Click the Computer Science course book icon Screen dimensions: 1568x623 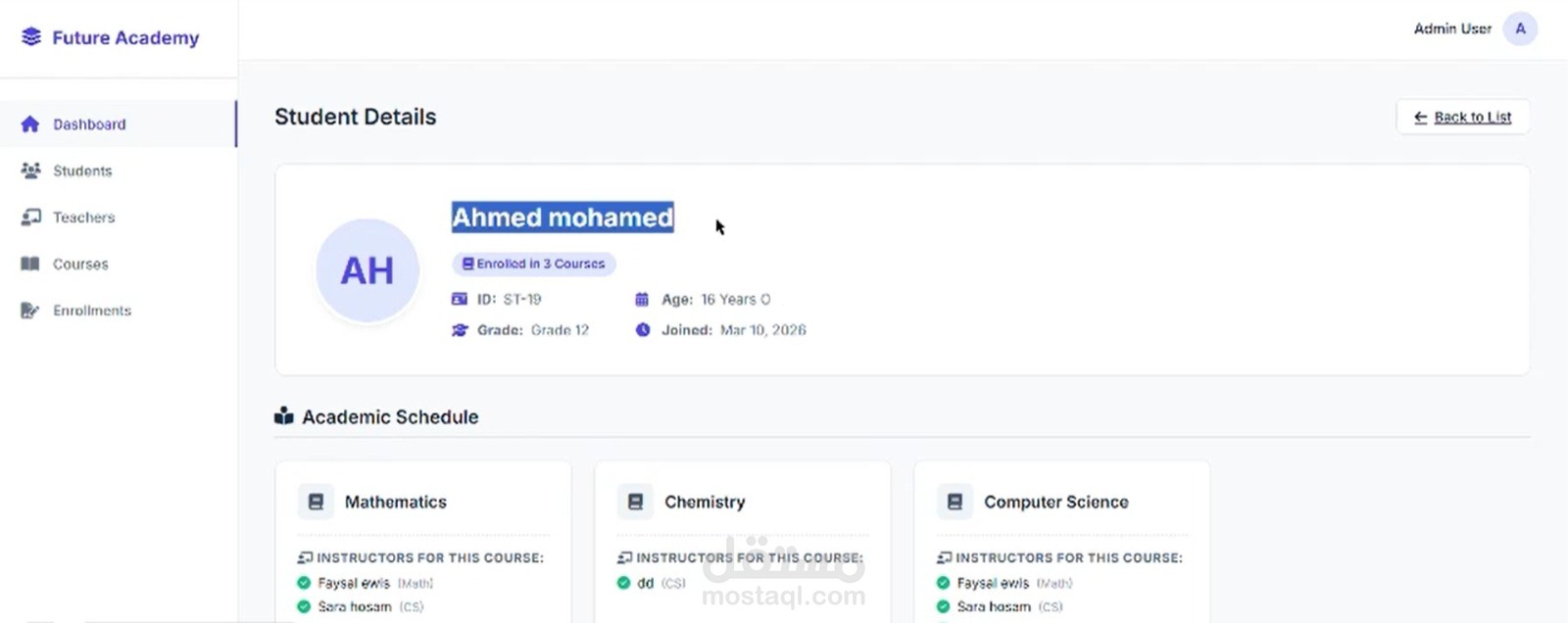pyautogui.click(x=955, y=502)
